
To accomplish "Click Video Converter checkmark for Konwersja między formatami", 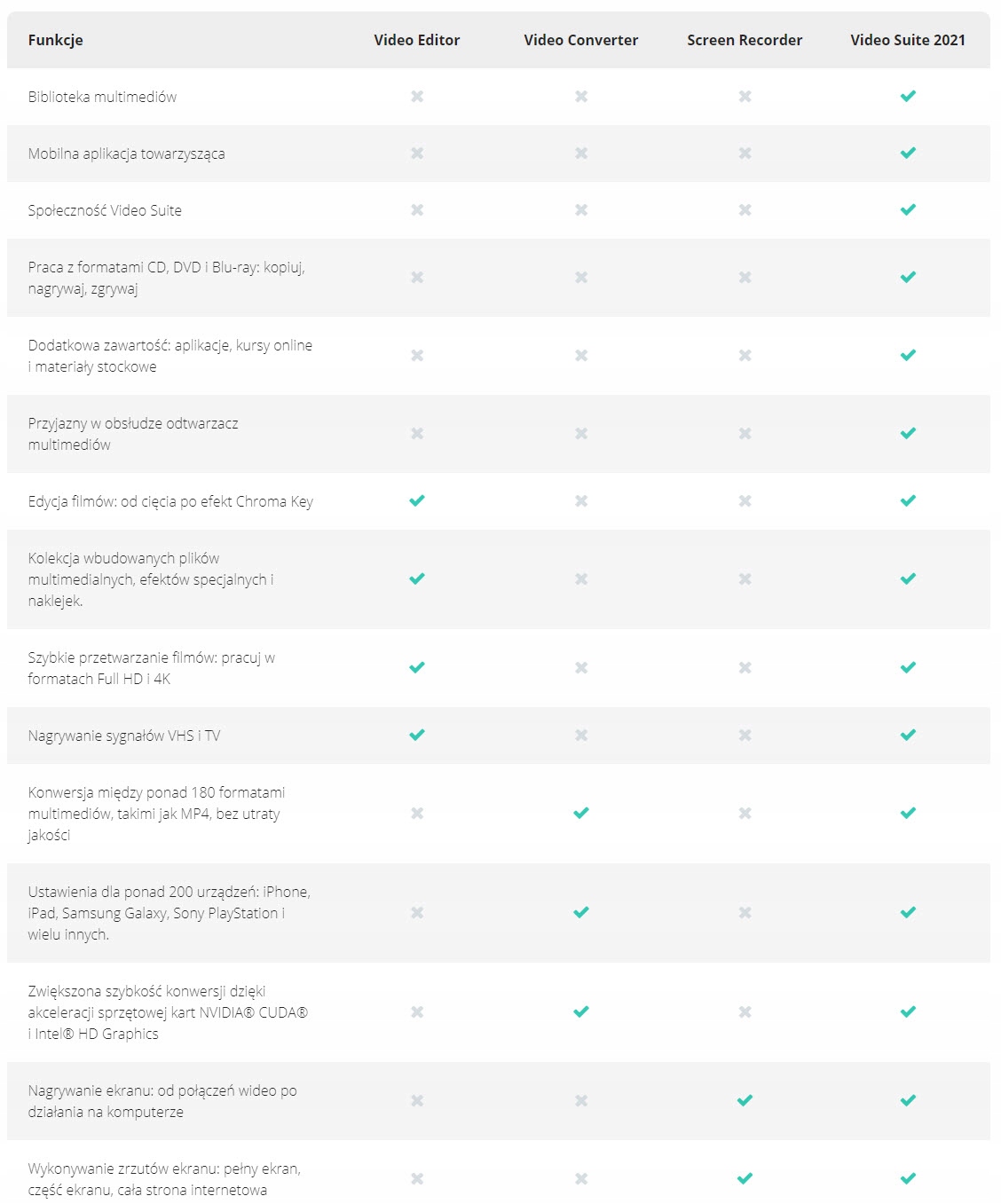I will (x=581, y=813).
